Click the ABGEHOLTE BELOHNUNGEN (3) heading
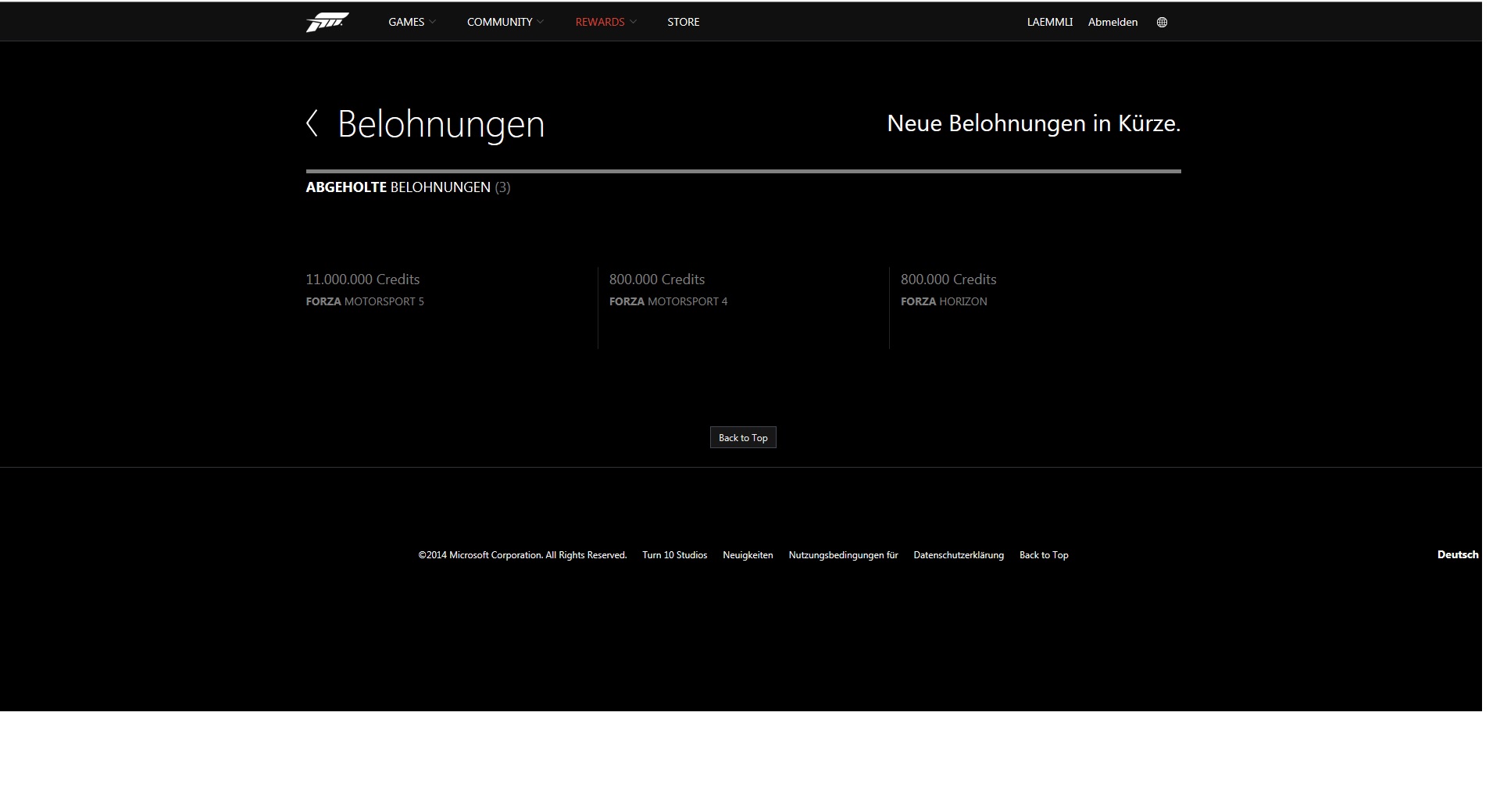Screen dimensions: 1500x812 click(x=408, y=187)
